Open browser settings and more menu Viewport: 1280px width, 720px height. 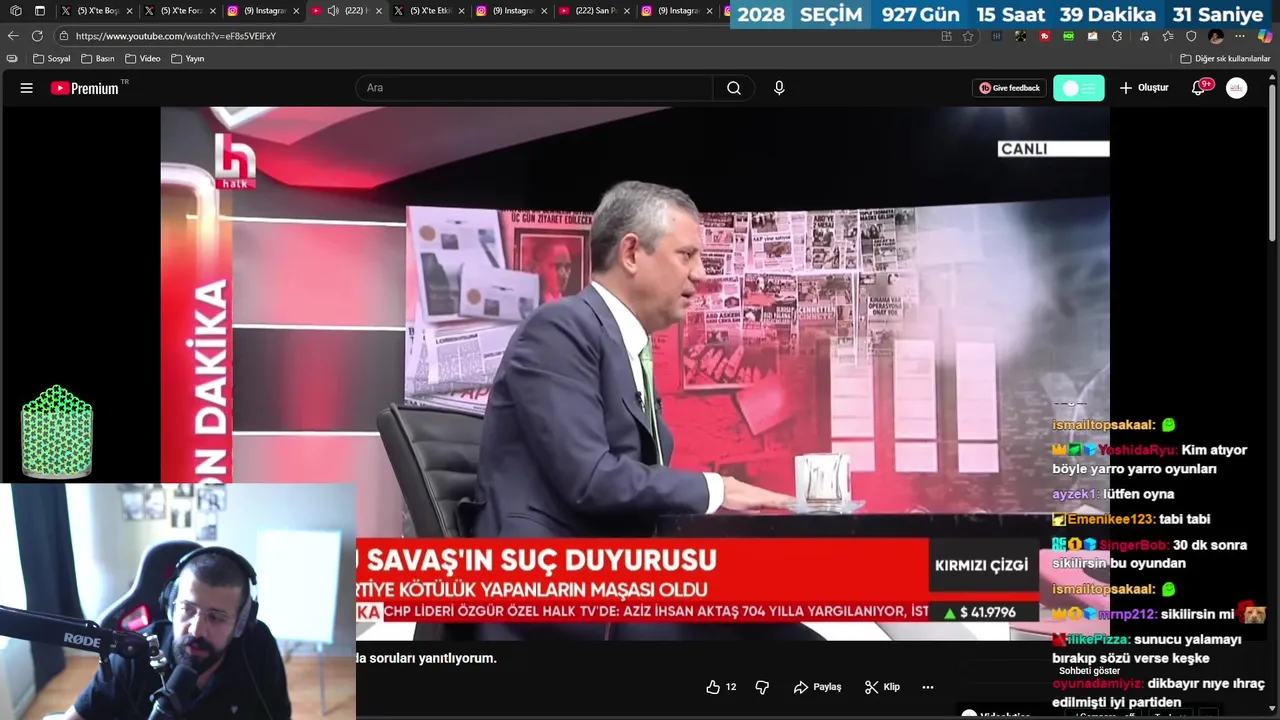(1240, 36)
